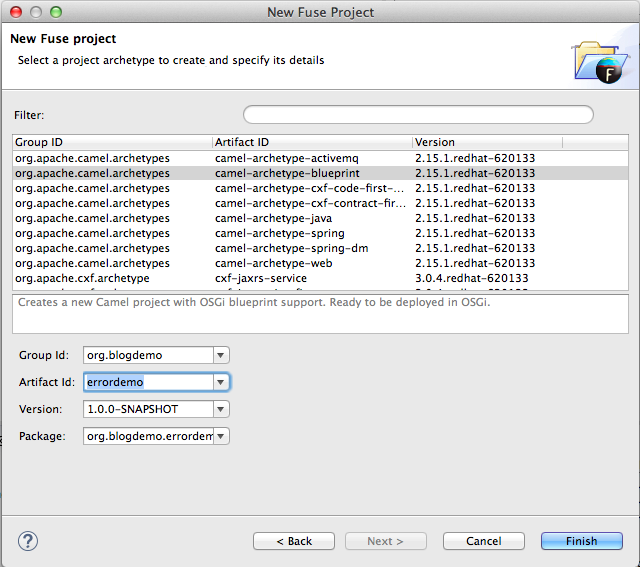Open the Artifact Id dropdown arrow
640x567 pixels.
coord(221,382)
